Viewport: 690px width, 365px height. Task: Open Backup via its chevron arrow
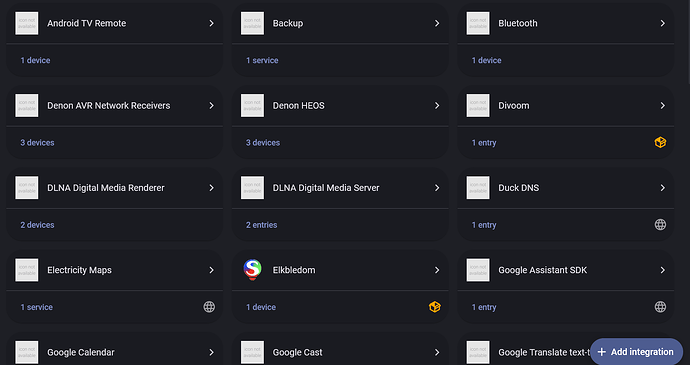pyautogui.click(x=437, y=23)
